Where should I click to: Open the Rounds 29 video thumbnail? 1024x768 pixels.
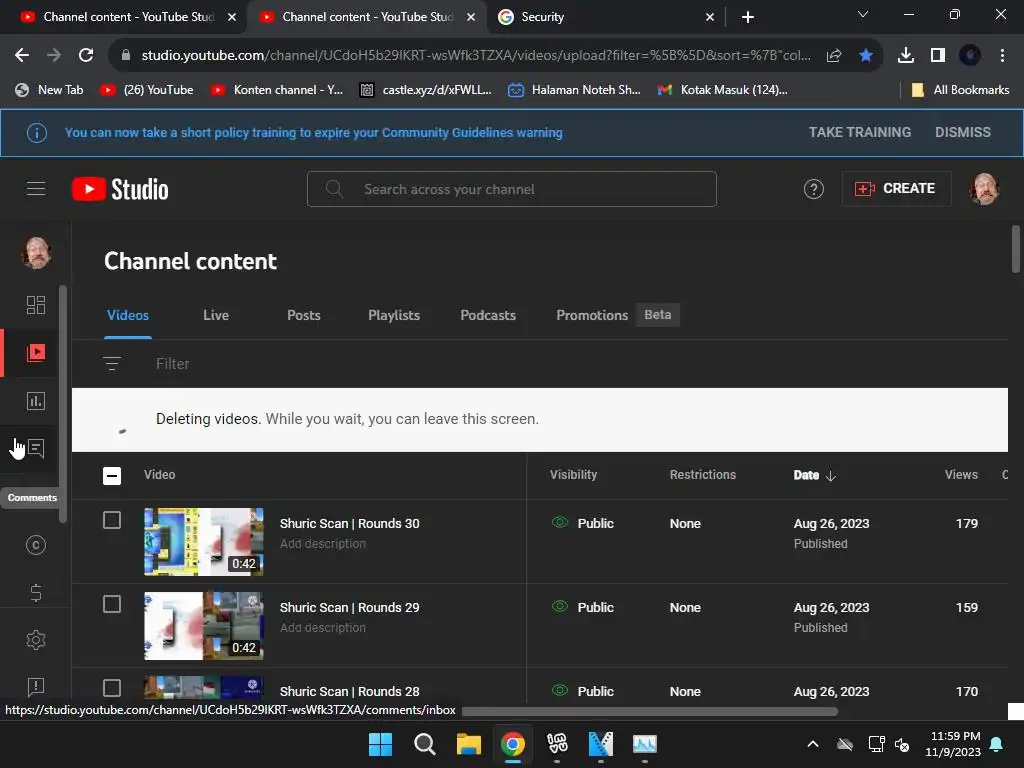tap(204, 626)
